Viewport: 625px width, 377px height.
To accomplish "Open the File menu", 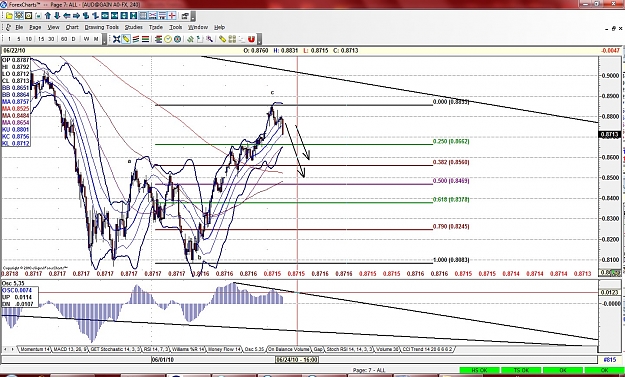I will [19, 27].
